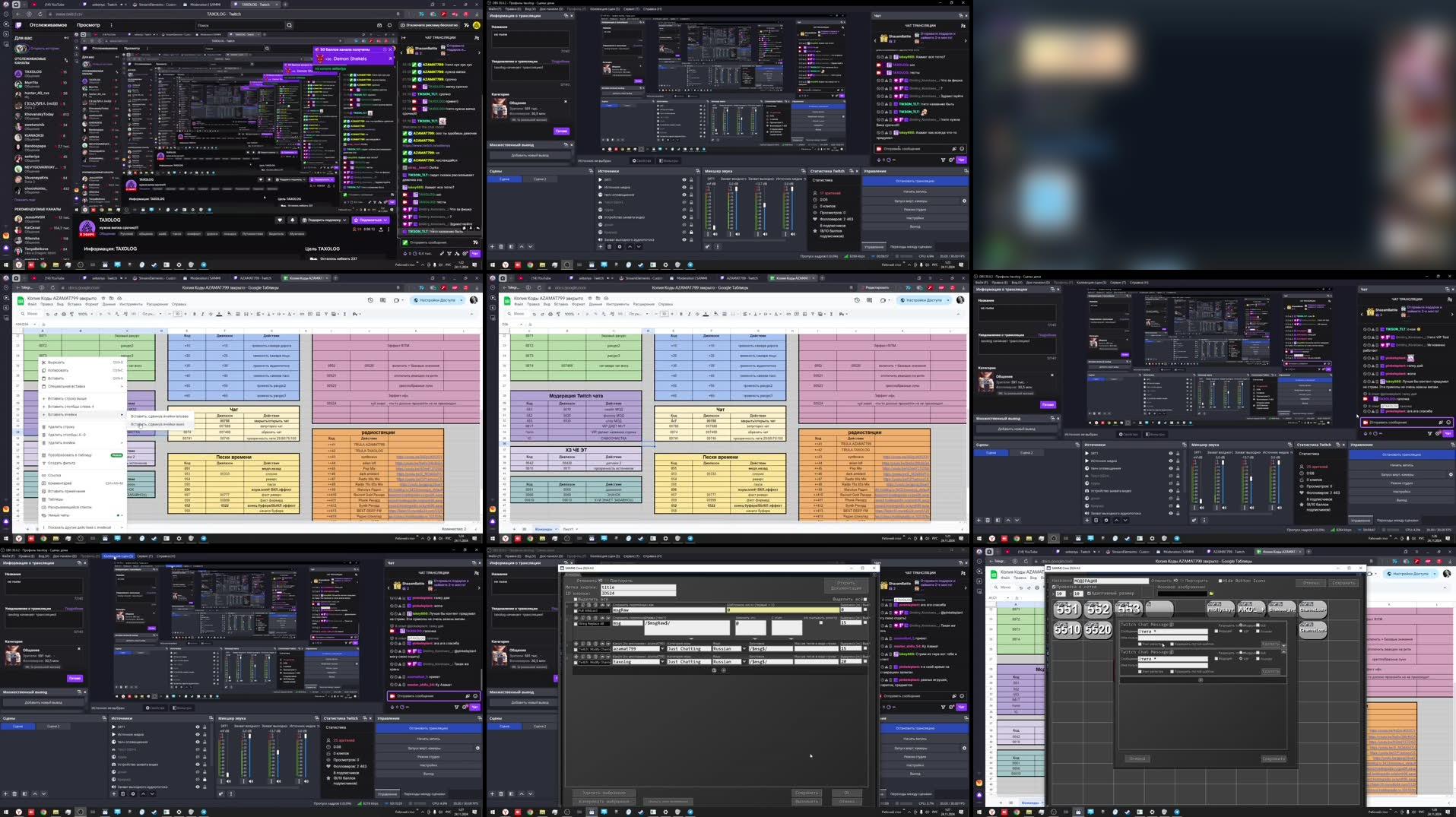The height and width of the screenshot is (817, 1456).
Task: Open taxolog channel dropdown in SAMMI command editor
Action: [x=662, y=662]
